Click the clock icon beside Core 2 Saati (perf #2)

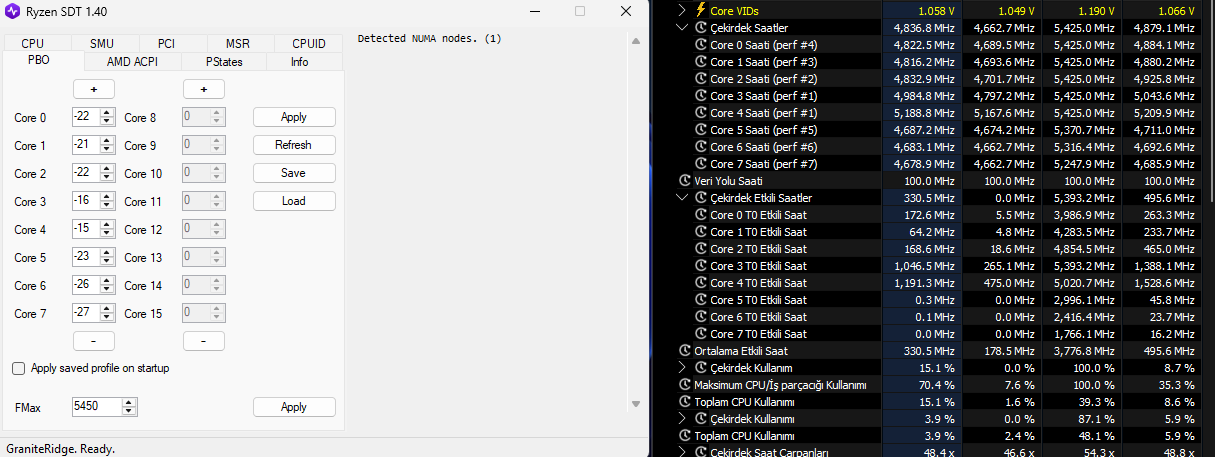[700, 79]
